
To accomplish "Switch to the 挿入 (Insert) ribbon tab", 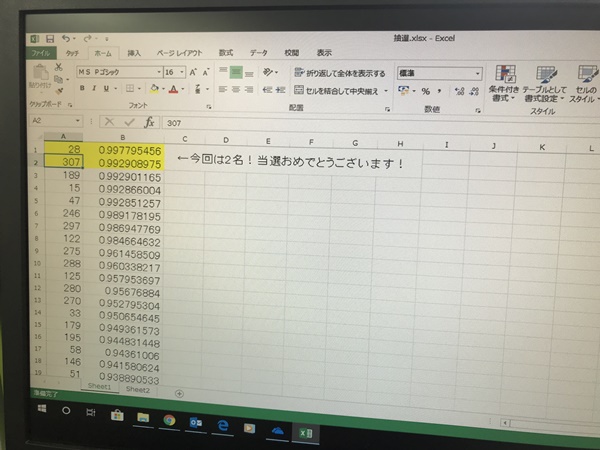I will (134, 52).
